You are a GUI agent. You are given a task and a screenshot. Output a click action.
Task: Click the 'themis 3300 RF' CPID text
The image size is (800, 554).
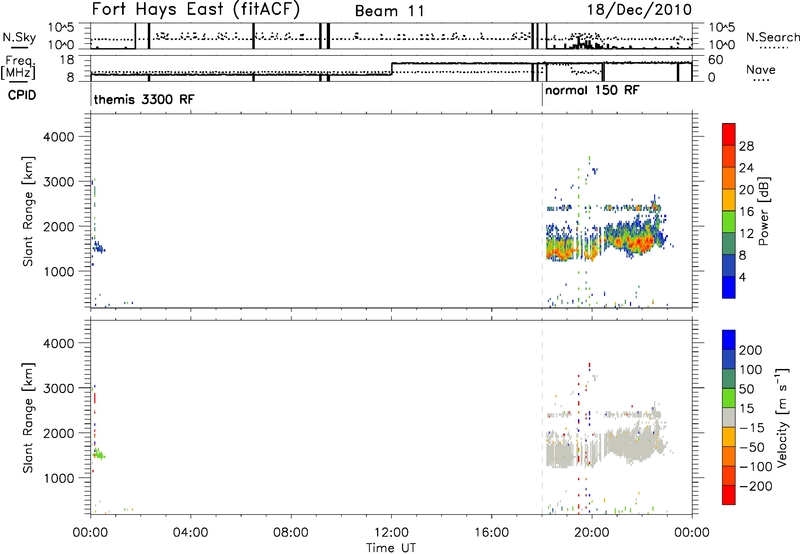(144, 99)
